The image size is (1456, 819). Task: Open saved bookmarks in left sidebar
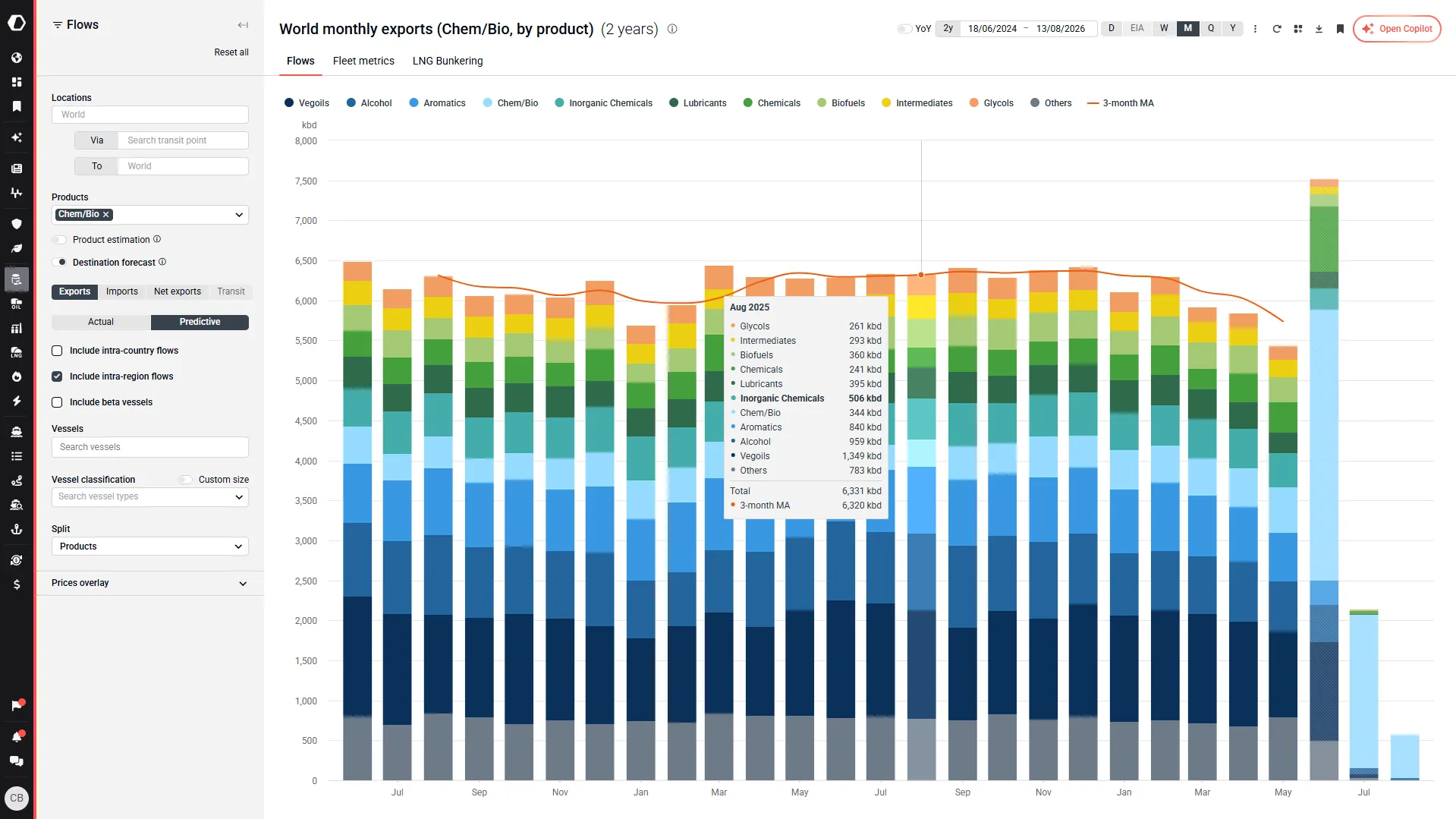pos(17,106)
